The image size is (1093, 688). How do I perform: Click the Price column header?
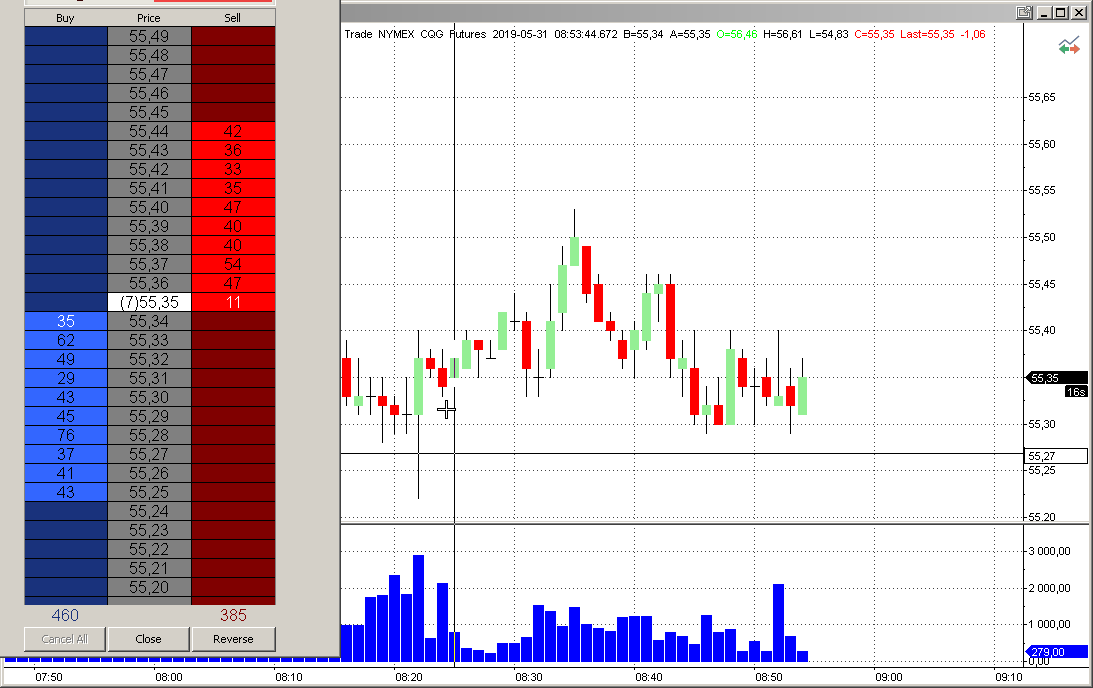[x=149, y=17]
